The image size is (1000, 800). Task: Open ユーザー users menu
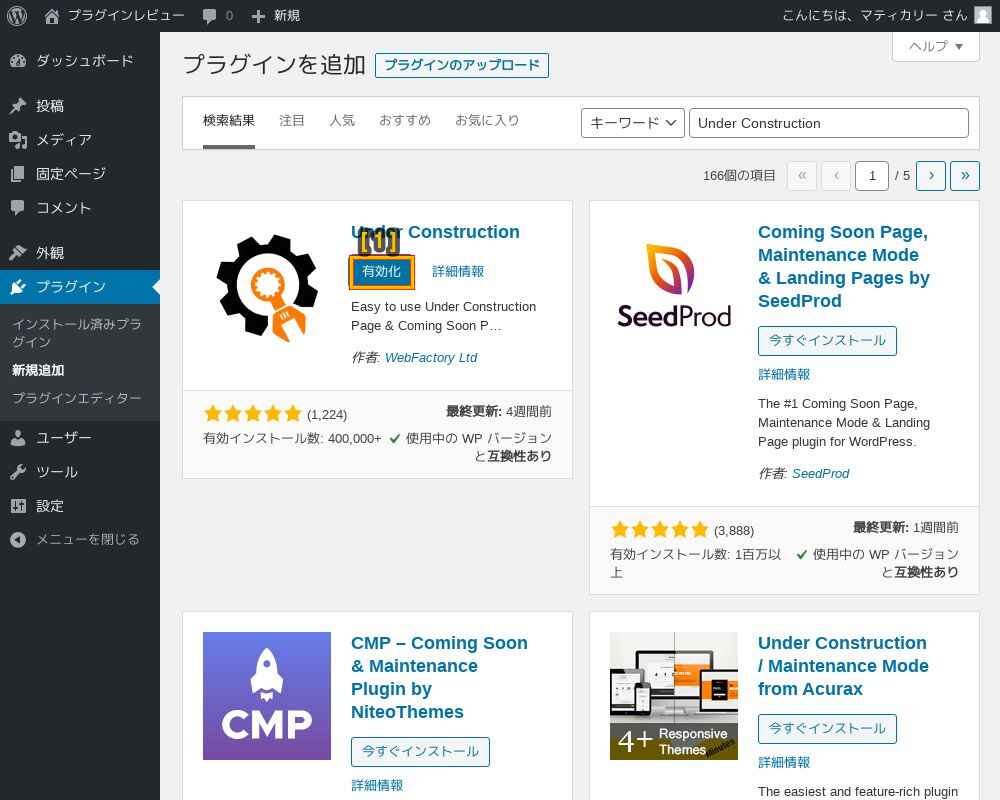click(80, 438)
